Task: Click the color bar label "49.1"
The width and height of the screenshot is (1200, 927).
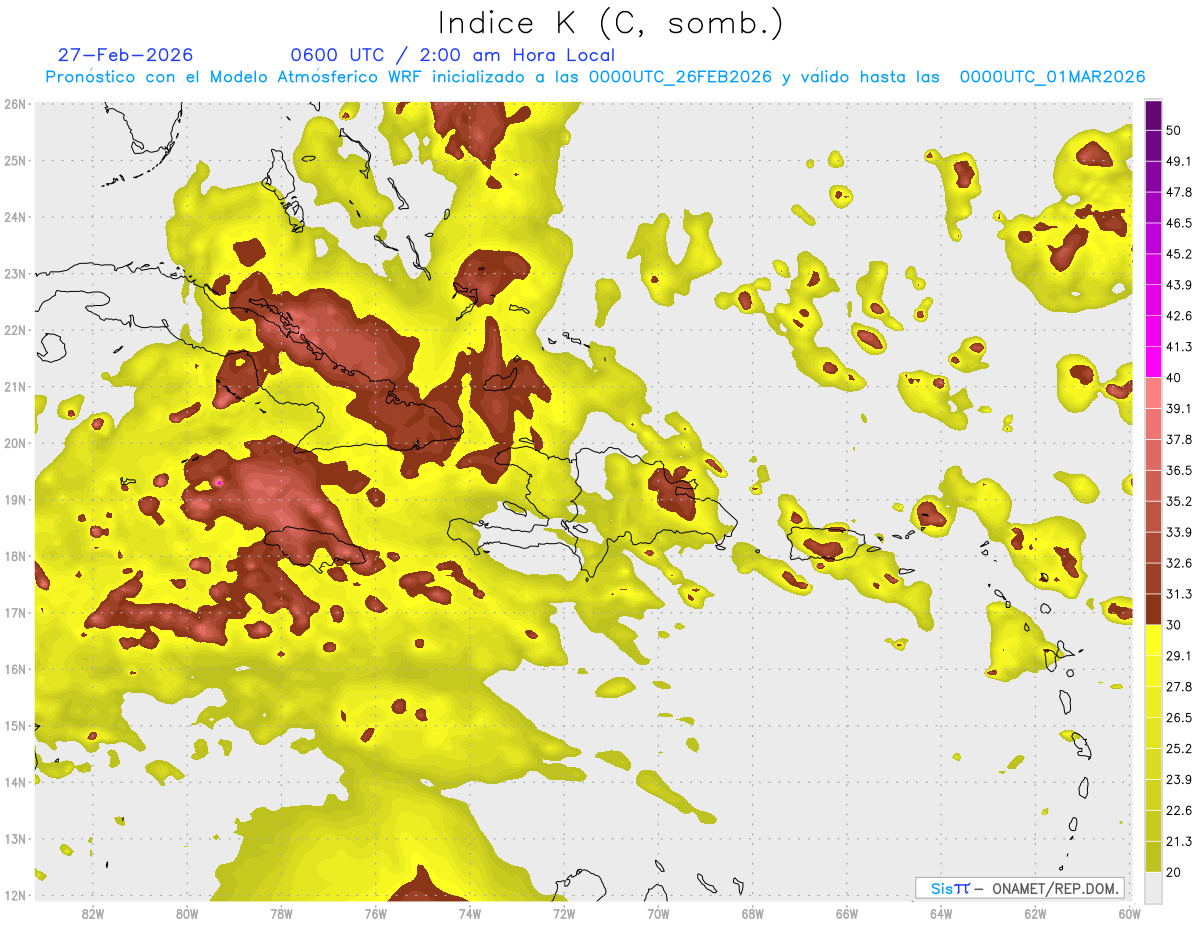Action: point(1178,161)
